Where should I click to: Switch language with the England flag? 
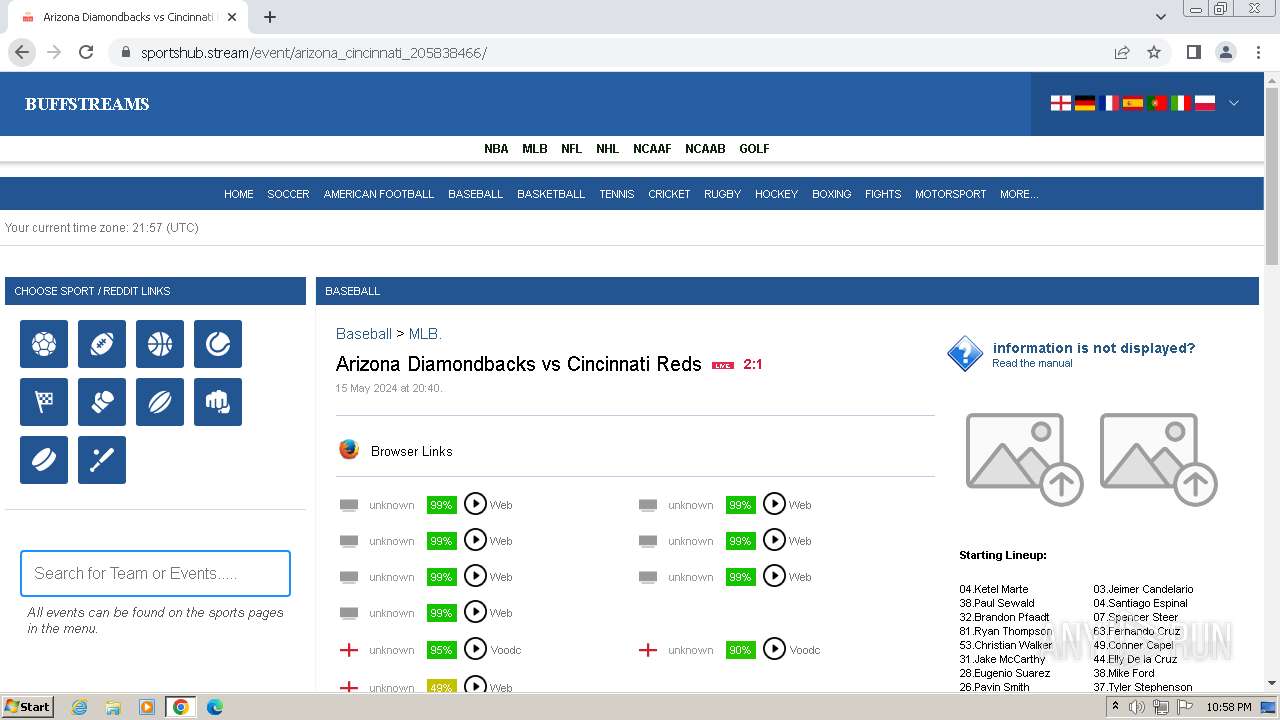coord(1061,103)
